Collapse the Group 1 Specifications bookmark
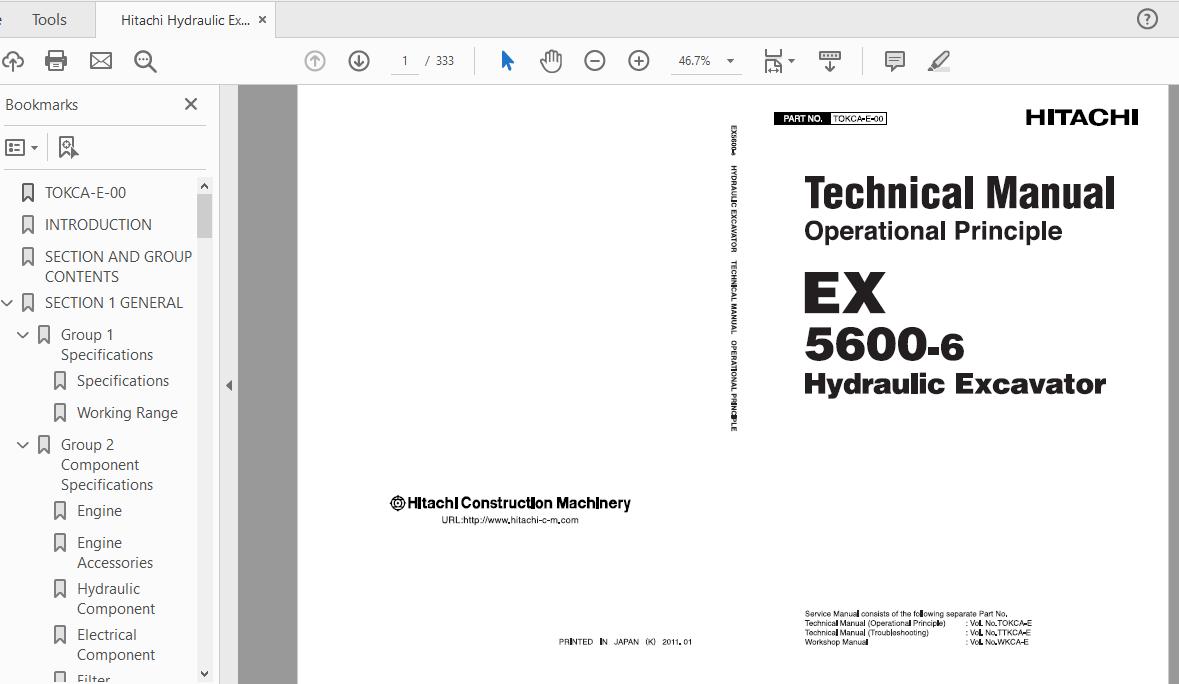Viewport: 1179px width, 684px height. pyautogui.click(x=23, y=334)
